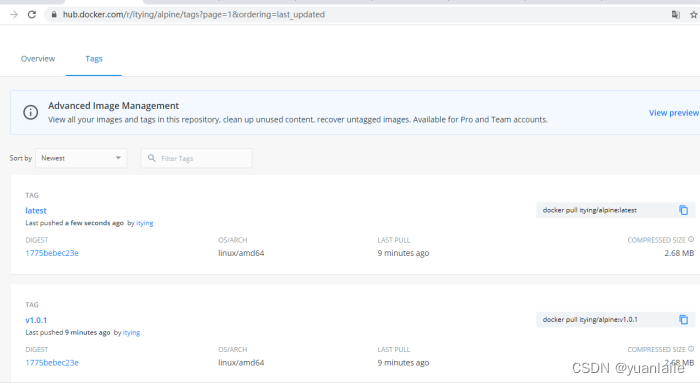Click user itying beside the latest tag
This screenshot has width=700, height=385.
(x=145, y=223)
